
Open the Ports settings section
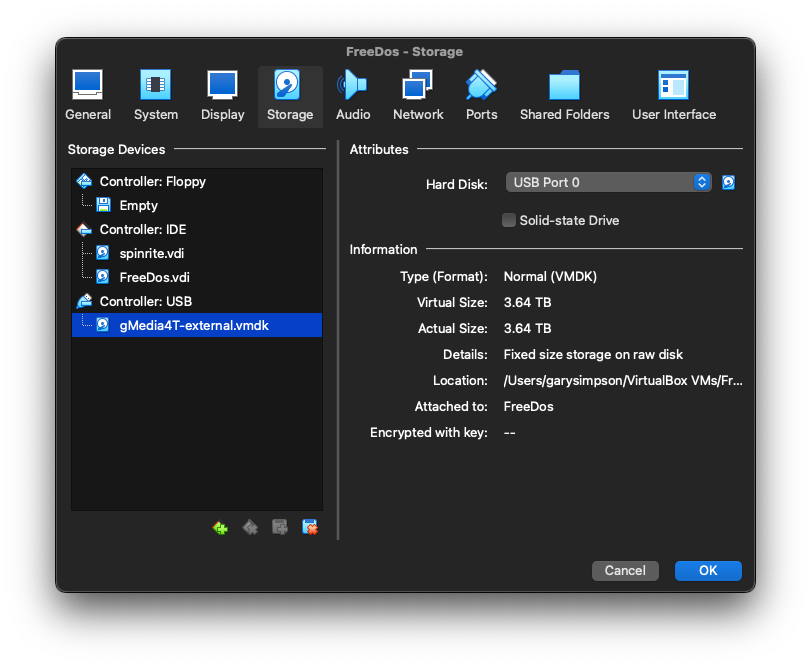coord(481,96)
